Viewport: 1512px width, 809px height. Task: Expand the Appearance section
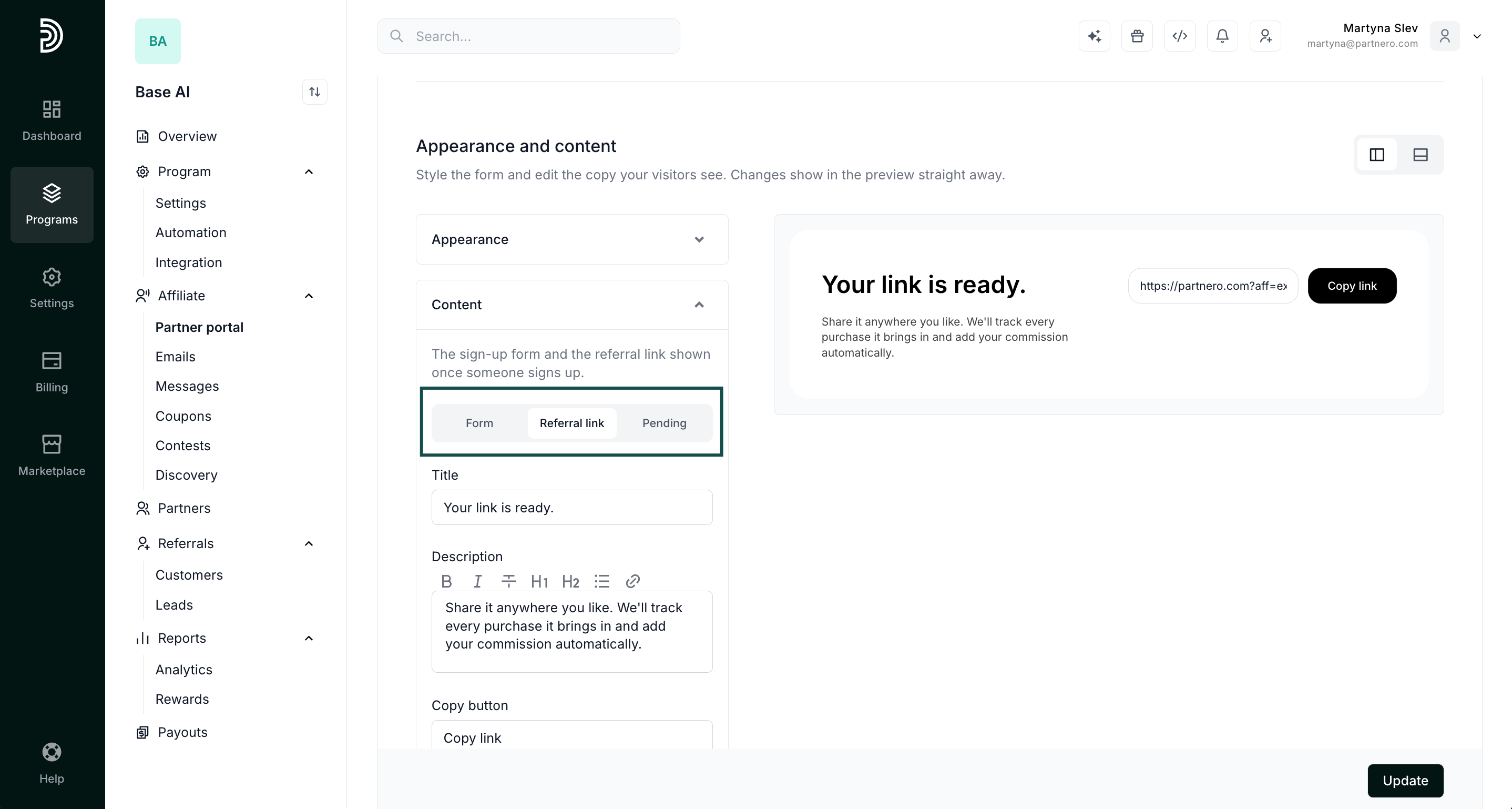click(x=571, y=239)
